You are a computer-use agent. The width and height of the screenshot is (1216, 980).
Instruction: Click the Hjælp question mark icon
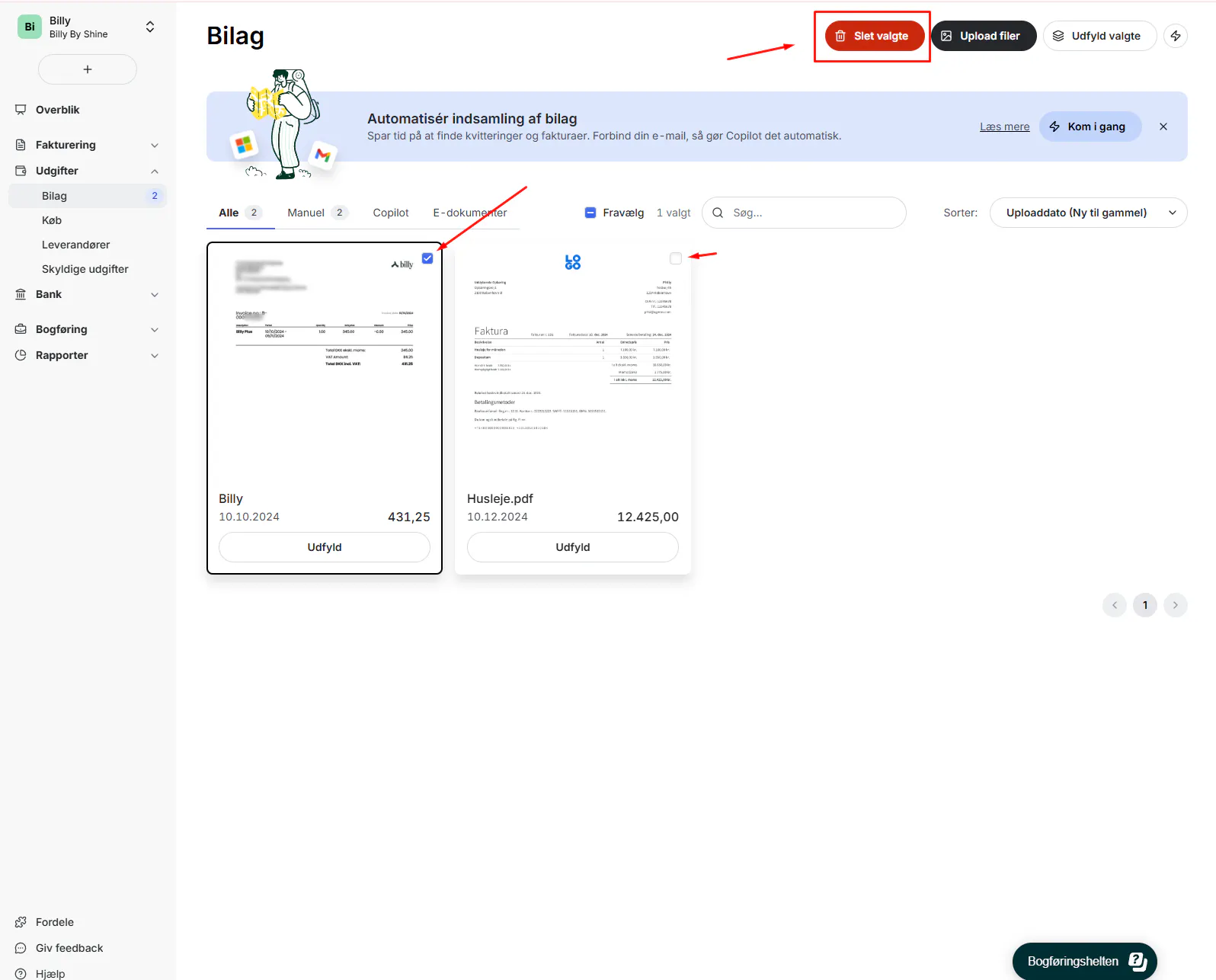(x=21, y=974)
